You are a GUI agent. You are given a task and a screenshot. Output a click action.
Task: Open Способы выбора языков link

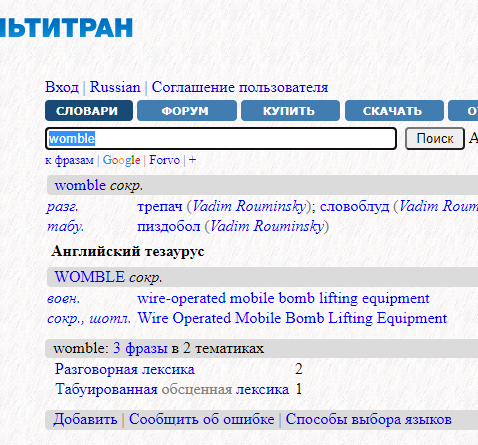click(369, 420)
